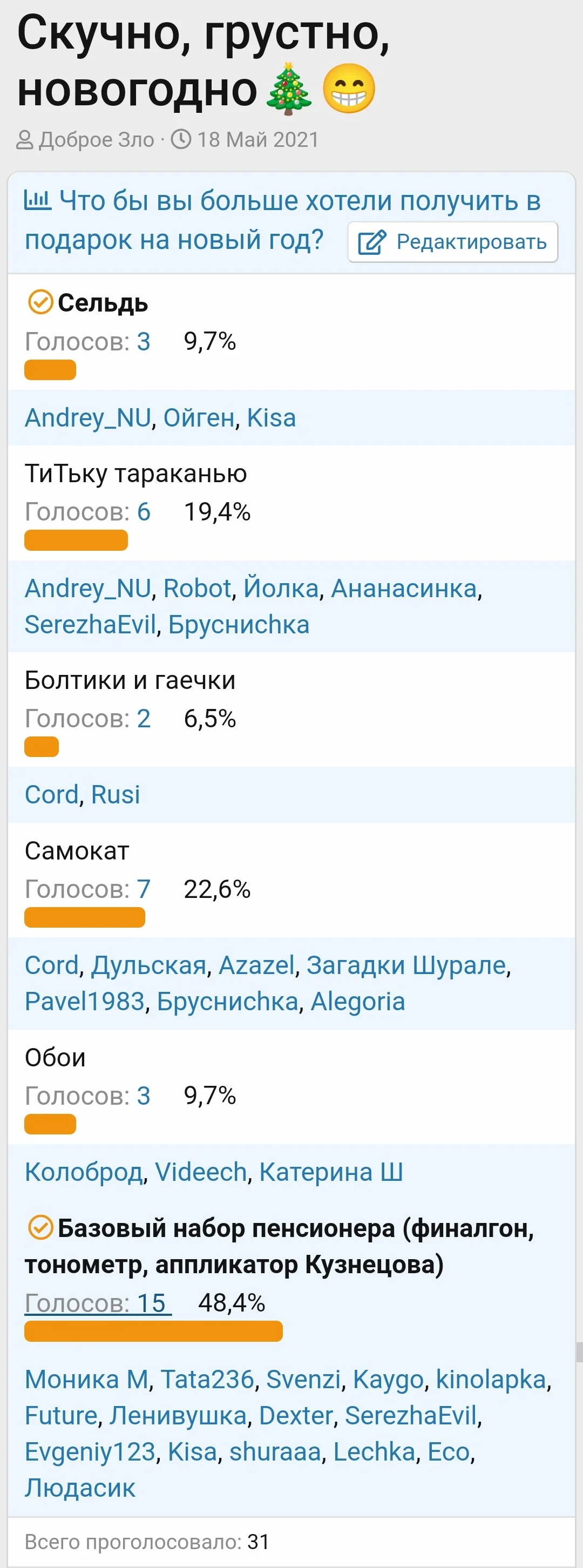Image resolution: width=583 pixels, height=1568 pixels.
Task: Click the scrollbar thumb on right edge
Action: pos(579,1352)
